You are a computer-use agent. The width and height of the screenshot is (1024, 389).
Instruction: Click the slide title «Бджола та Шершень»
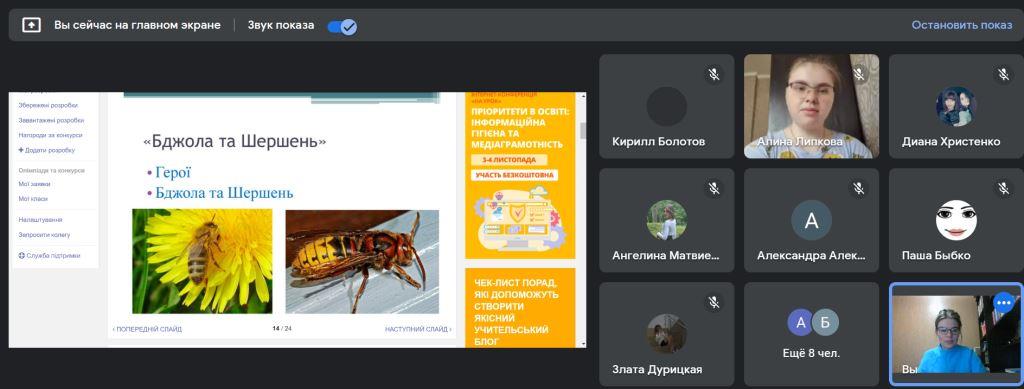click(x=234, y=141)
